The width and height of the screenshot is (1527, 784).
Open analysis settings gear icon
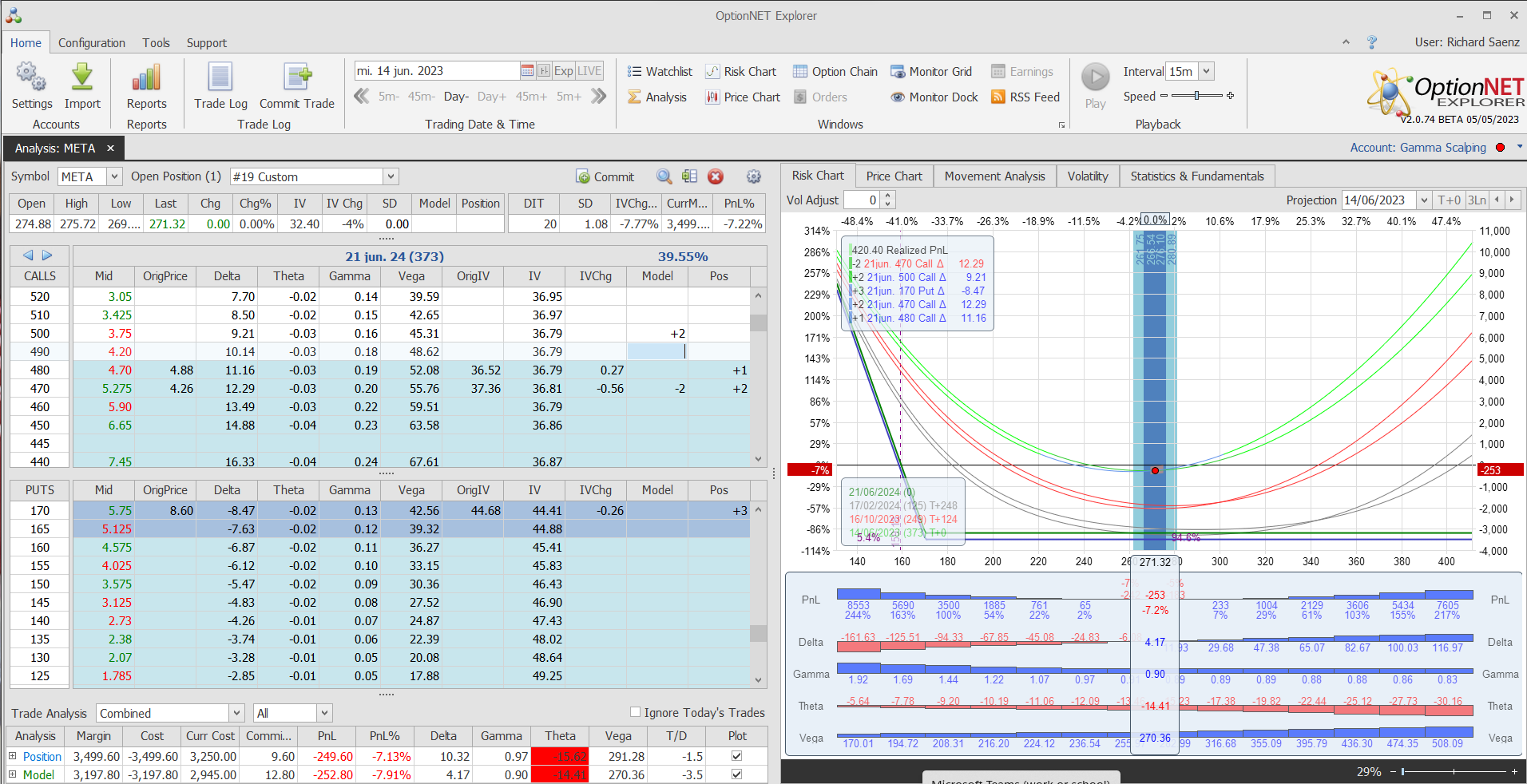click(754, 176)
